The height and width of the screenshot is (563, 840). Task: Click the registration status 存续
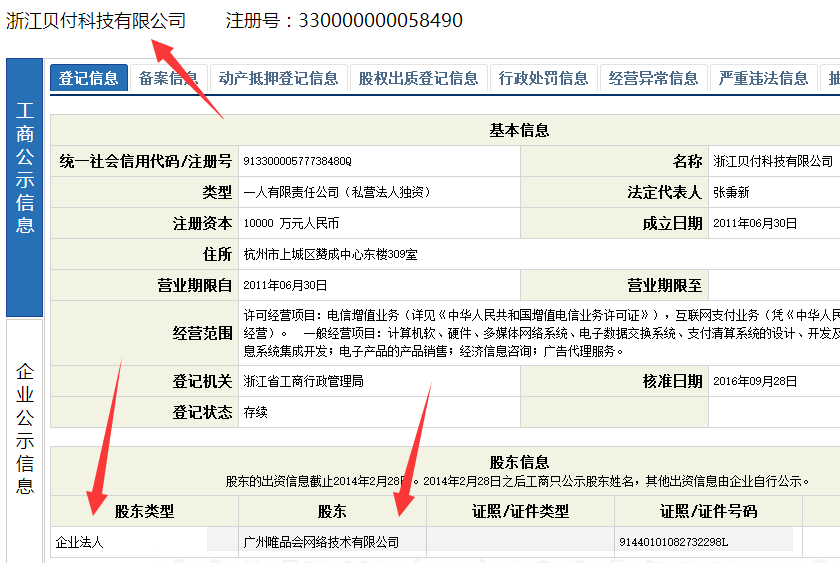(255, 412)
